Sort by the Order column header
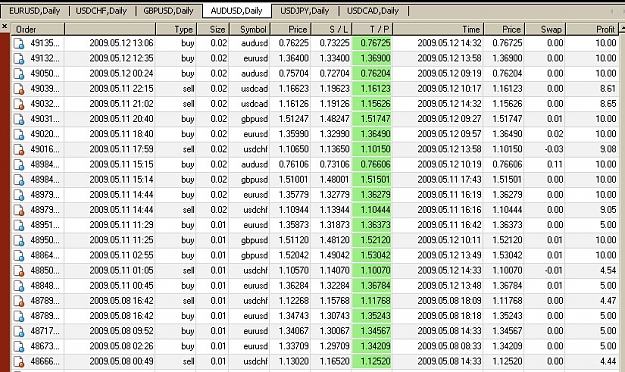Viewport: 625px width, 372px height. [37, 29]
